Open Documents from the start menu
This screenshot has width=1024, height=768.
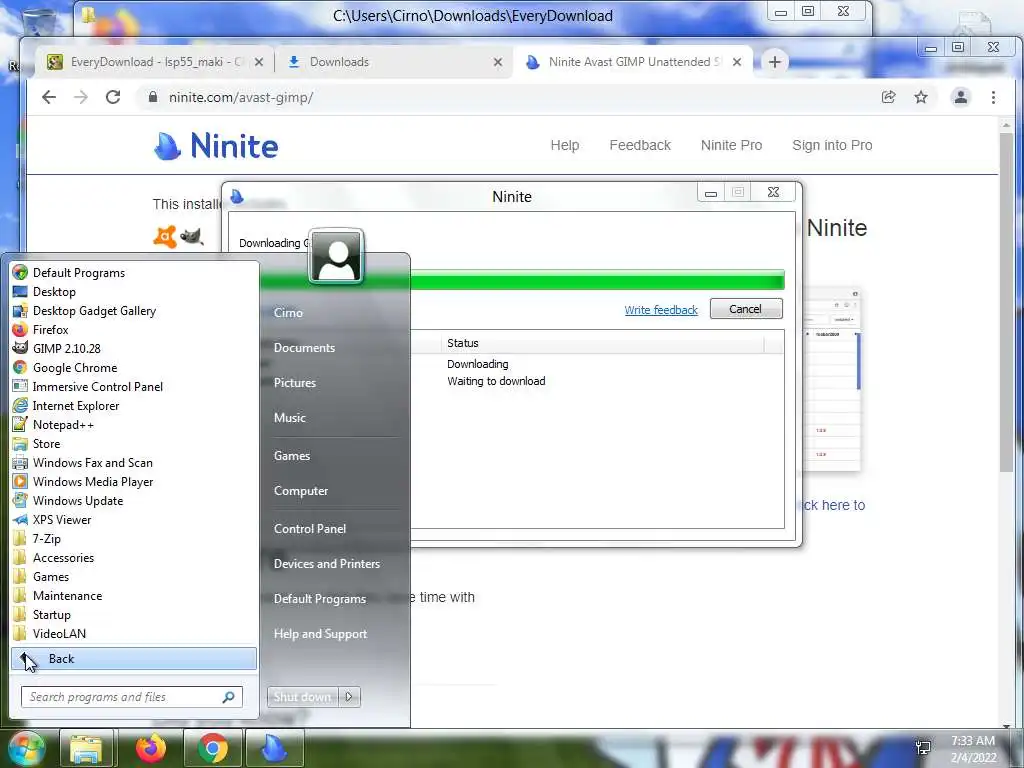tap(304, 348)
